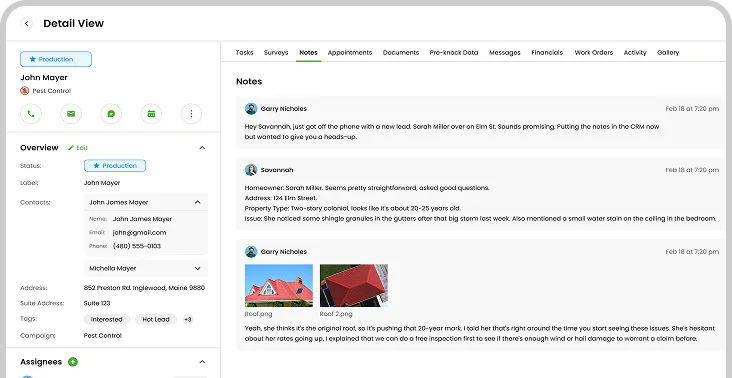The height and width of the screenshot is (378, 732).
Task: Click the John Mayer name heading
Action: [x=44, y=77]
